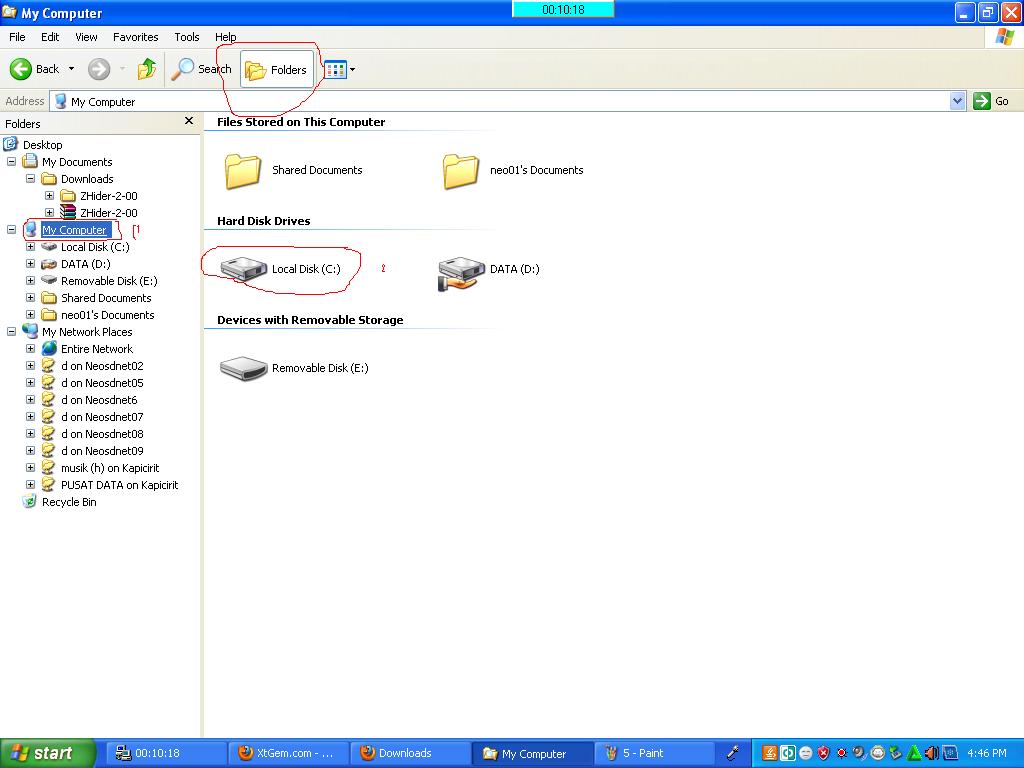Click the green Back arrow icon
This screenshot has height=768, width=1024.
pos(20,69)
